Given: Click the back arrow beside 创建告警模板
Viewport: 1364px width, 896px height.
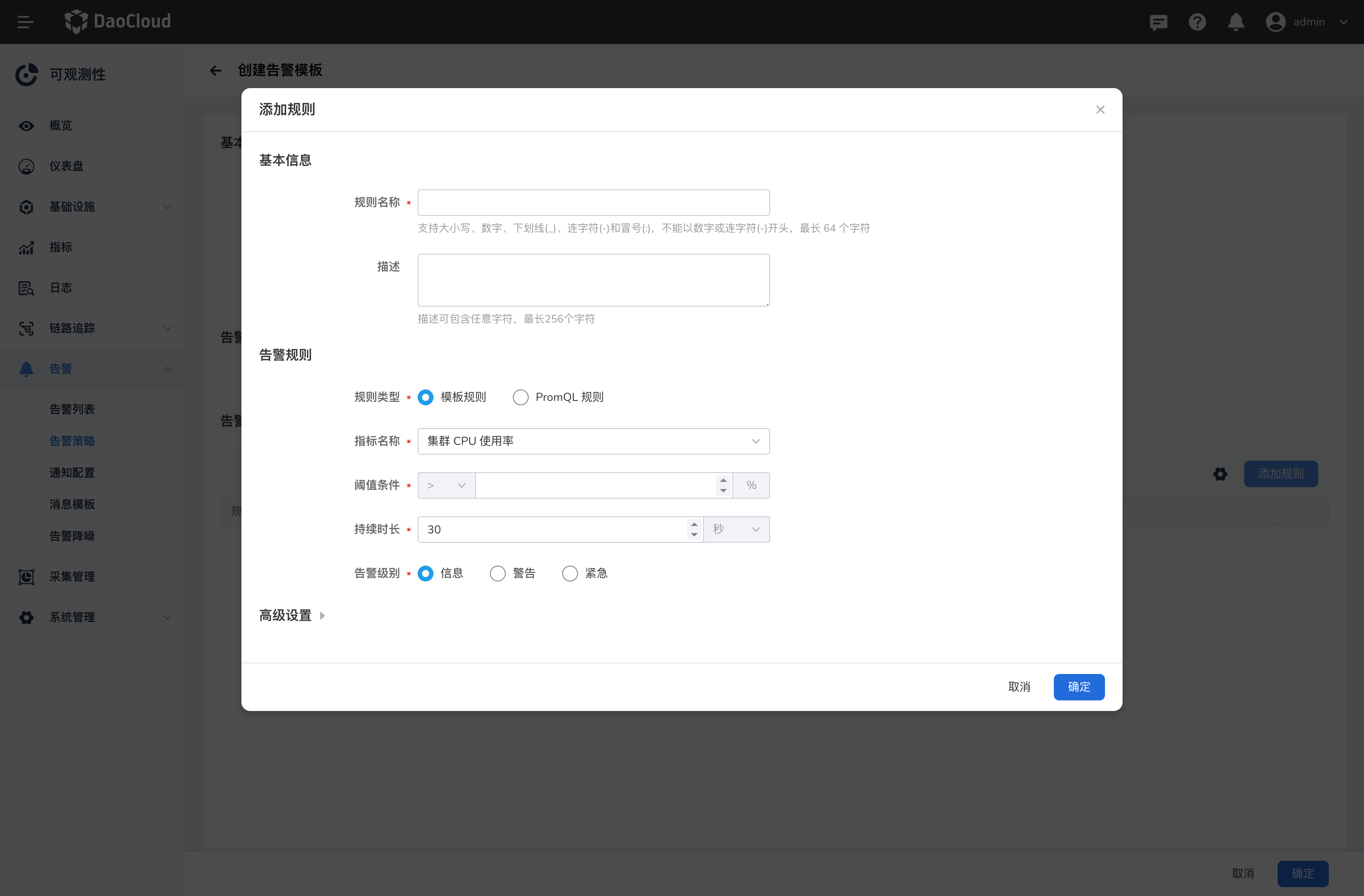Looking at the screenshot, I should coord(215,70).
